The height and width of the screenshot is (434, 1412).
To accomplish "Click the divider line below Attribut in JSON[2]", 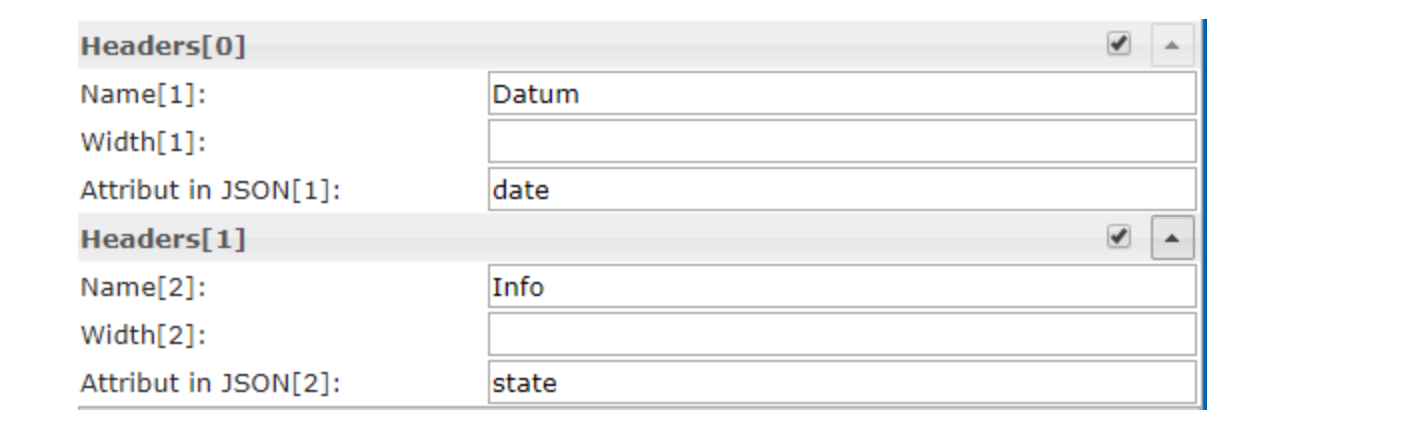I will pos(640,407).
